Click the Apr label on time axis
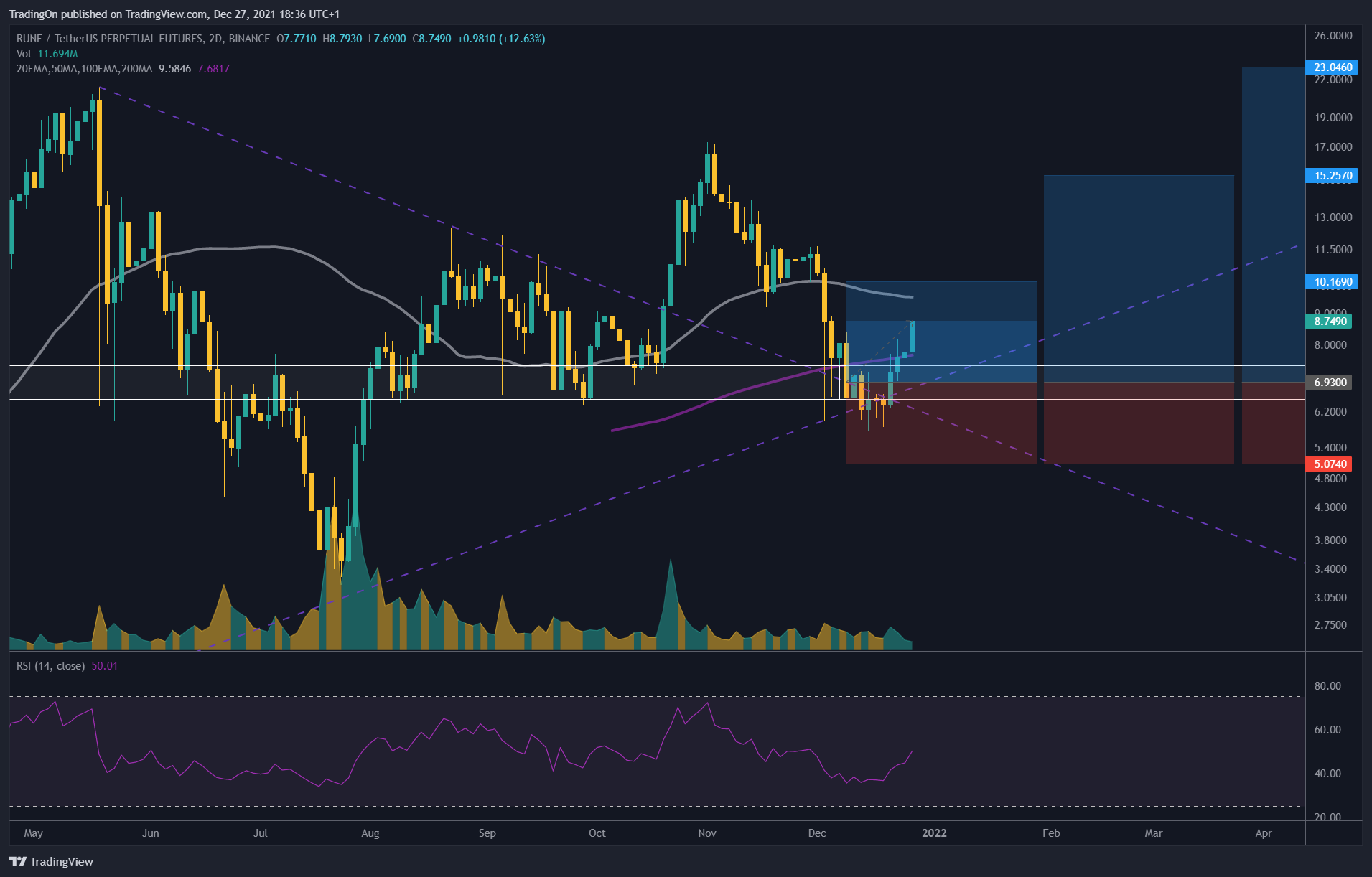Viewport: 1372px width, 877px height. tap(1264, 833)
